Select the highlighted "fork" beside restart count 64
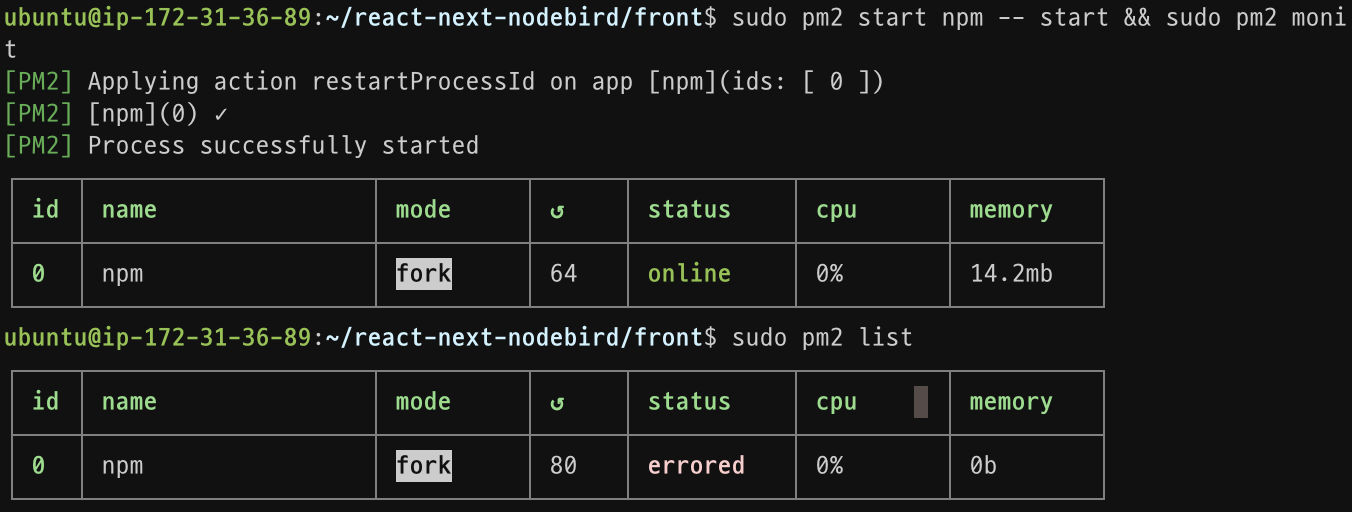 (423, 273)
